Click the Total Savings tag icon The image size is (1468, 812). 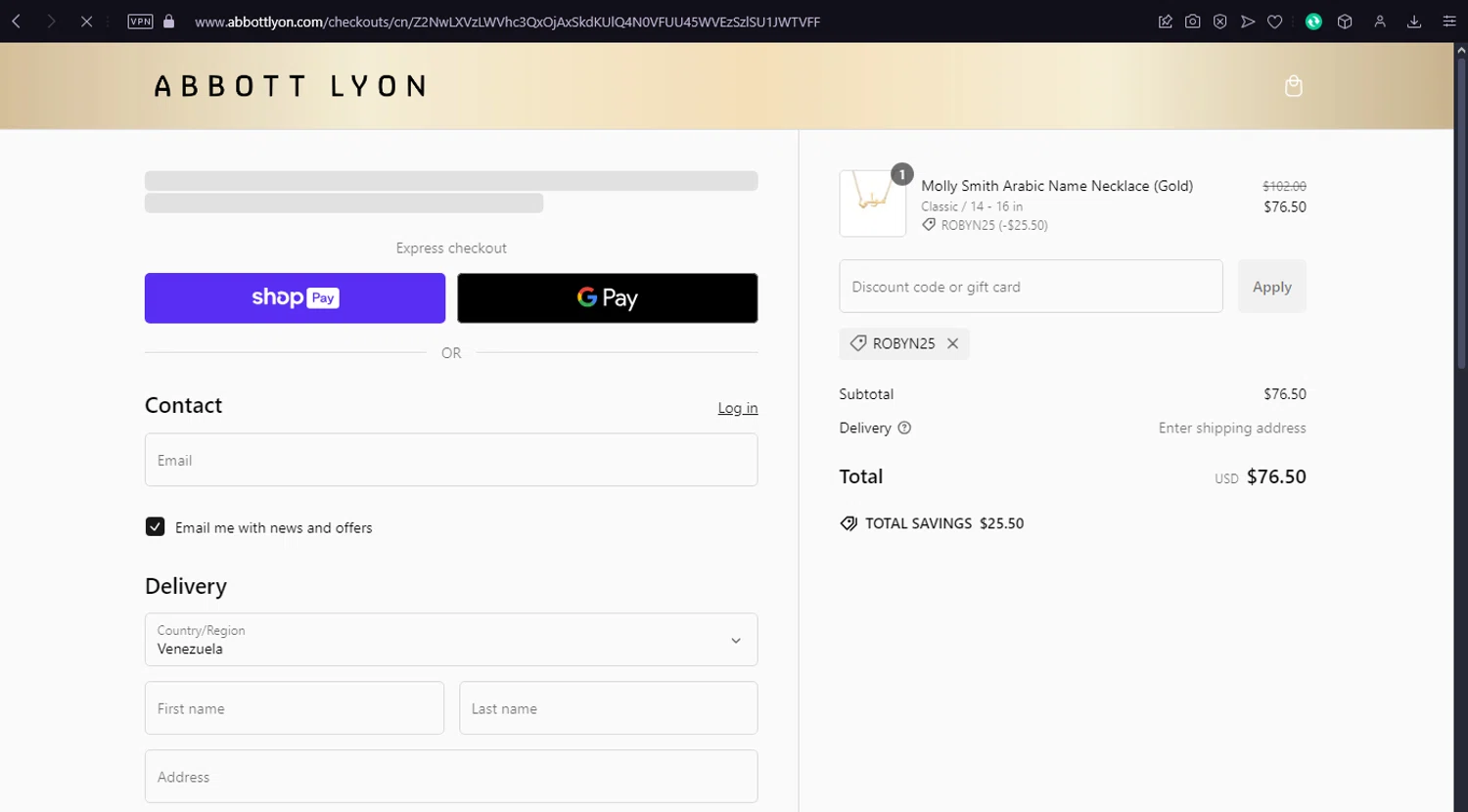pos(849,523)
